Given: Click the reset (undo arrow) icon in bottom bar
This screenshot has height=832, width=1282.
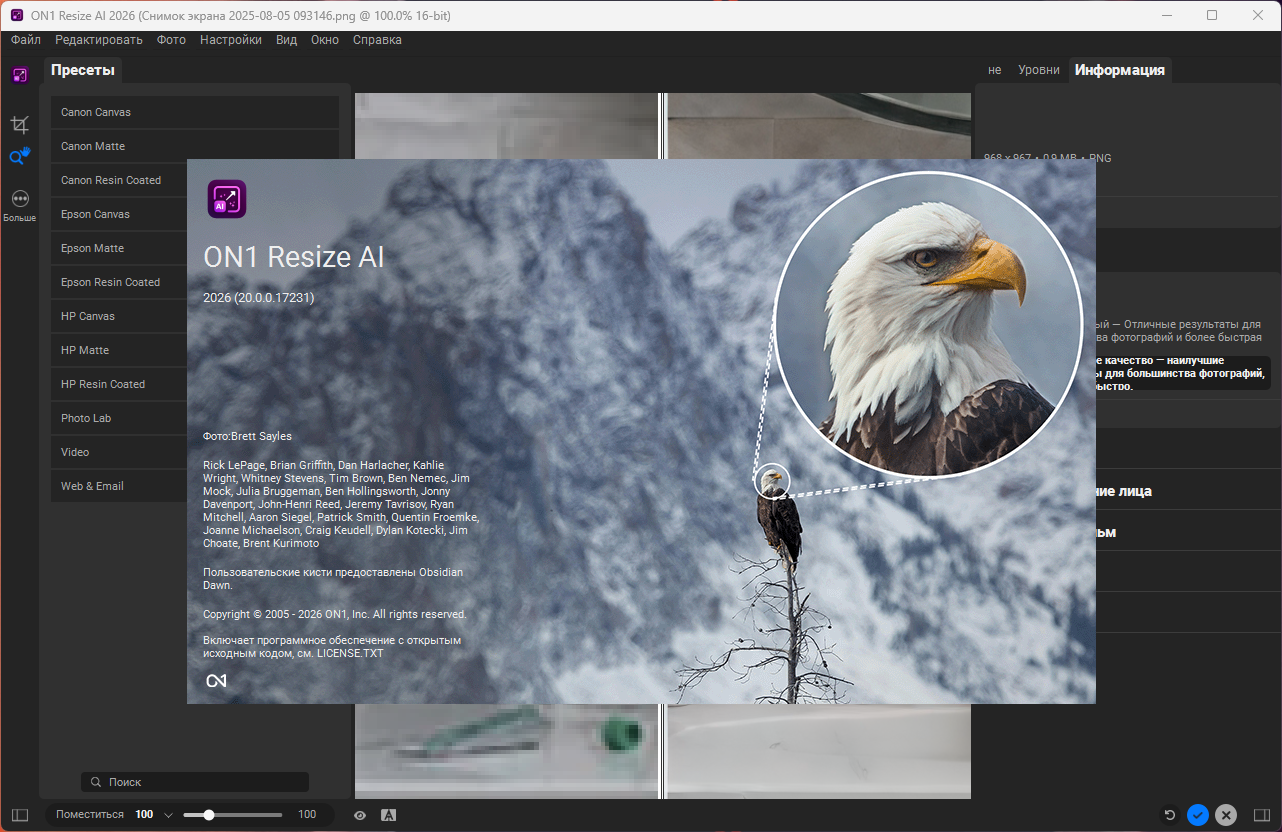Looking at the screenshot, I should click(1170, 815).
